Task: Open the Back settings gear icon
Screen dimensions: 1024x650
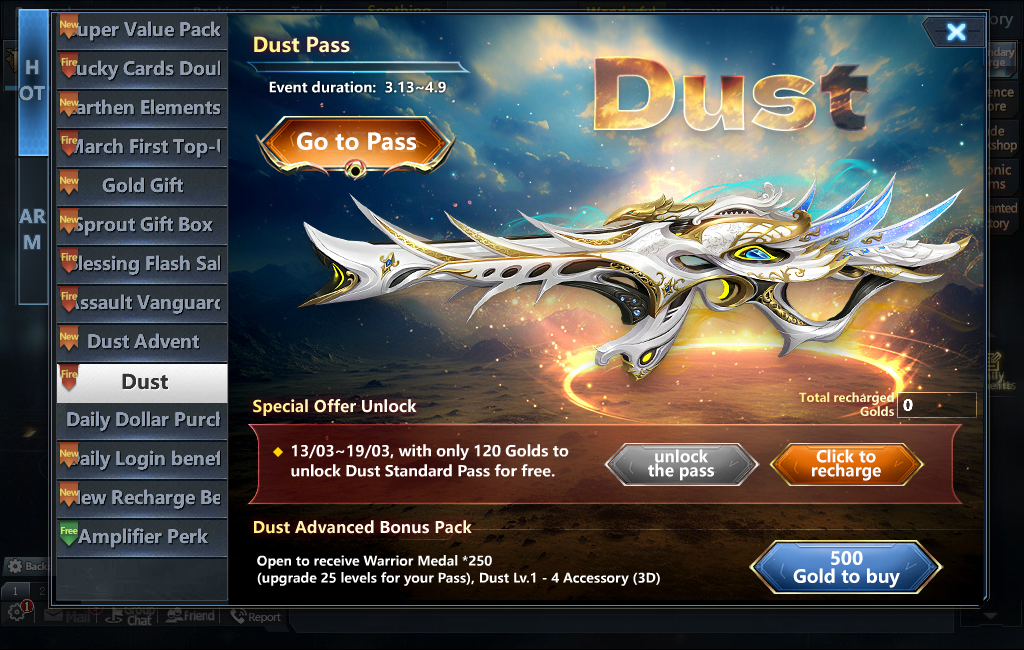Action: (x=14, y=566)
